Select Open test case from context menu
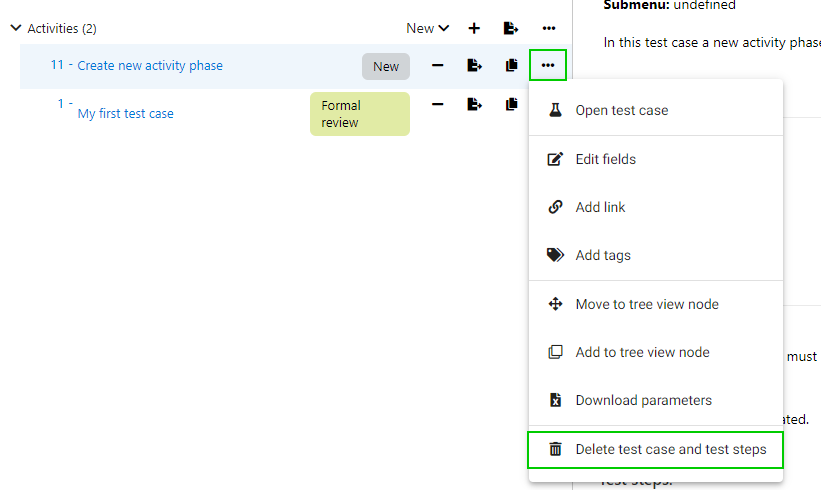Image resolution: width=821 pixels, height=490 pixels. [621, 110]
